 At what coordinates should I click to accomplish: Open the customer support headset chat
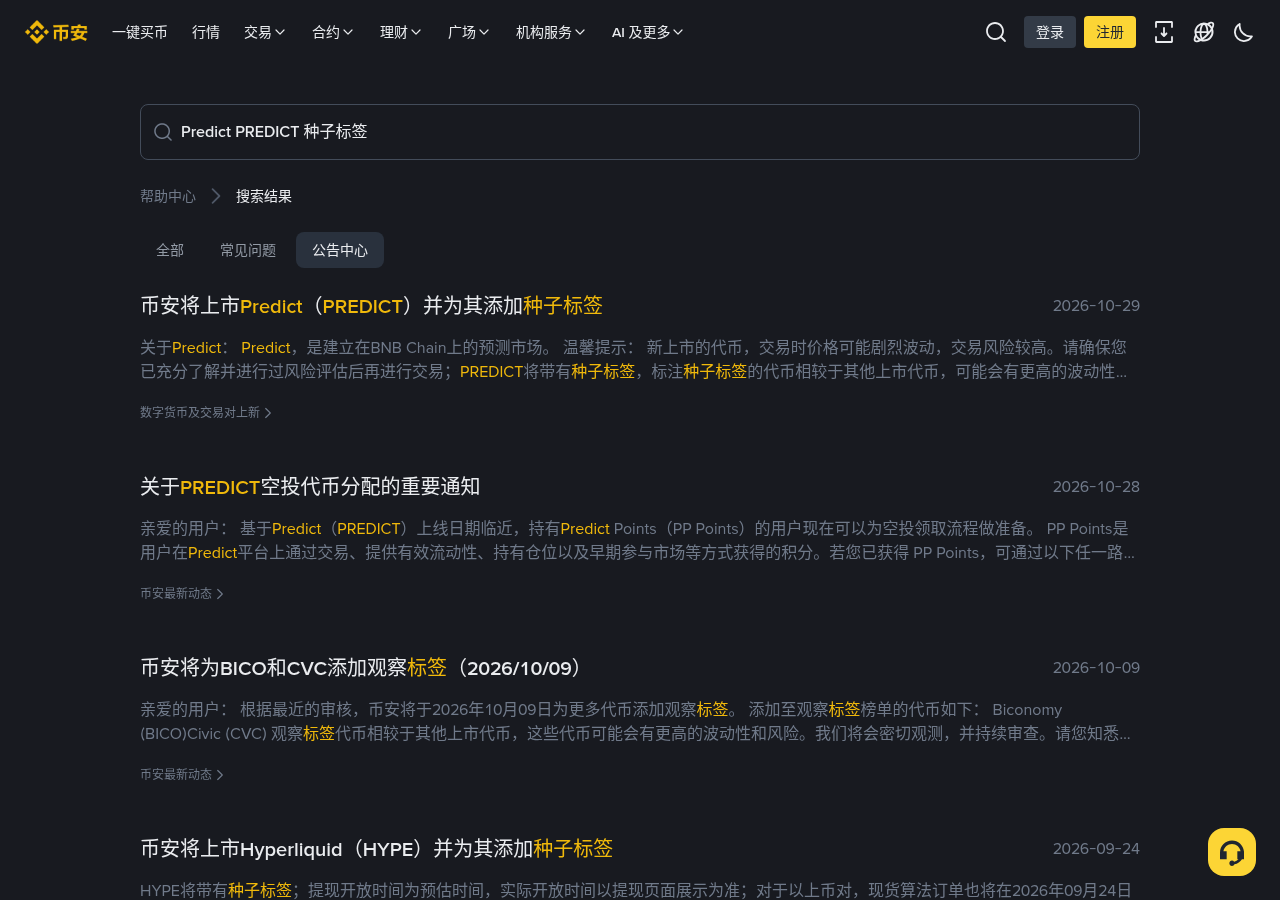(x=1232, y=852)
